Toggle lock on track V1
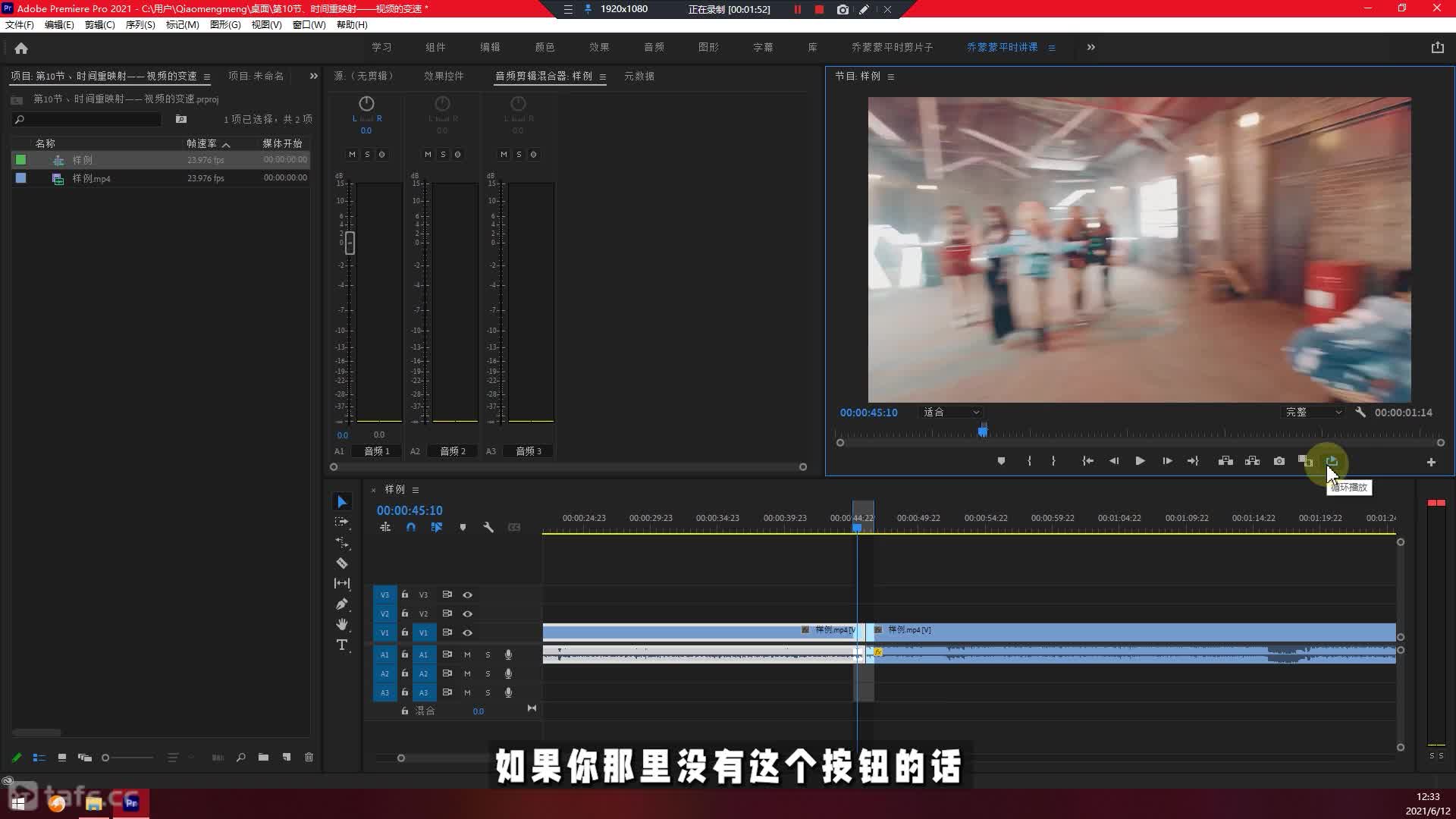 coord(405,632)
